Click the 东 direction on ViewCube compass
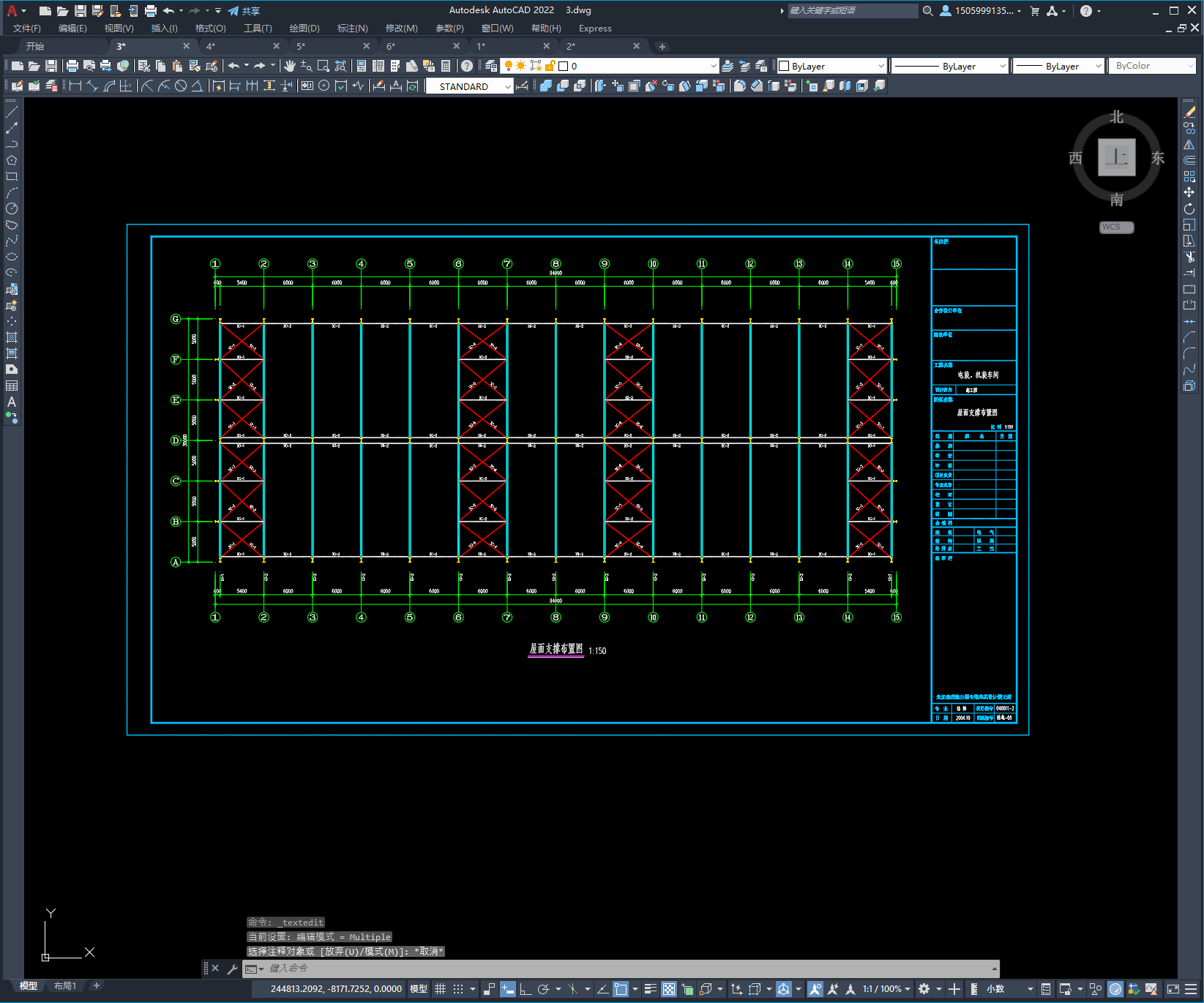 (x=1158, y=158)
